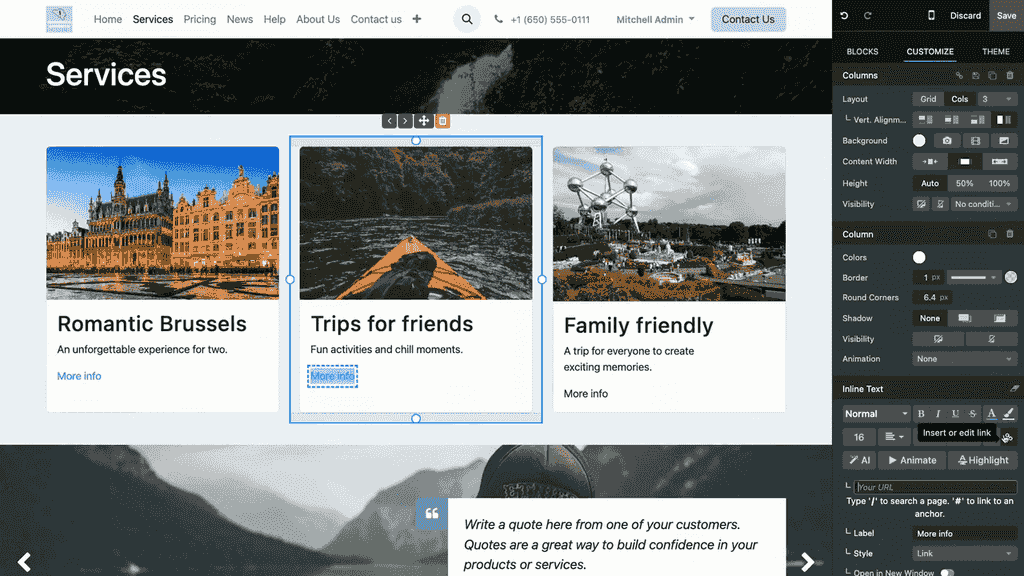Open the Theme tab
The width and height of the screenshot is (1024, 576).
coord(995,52)
